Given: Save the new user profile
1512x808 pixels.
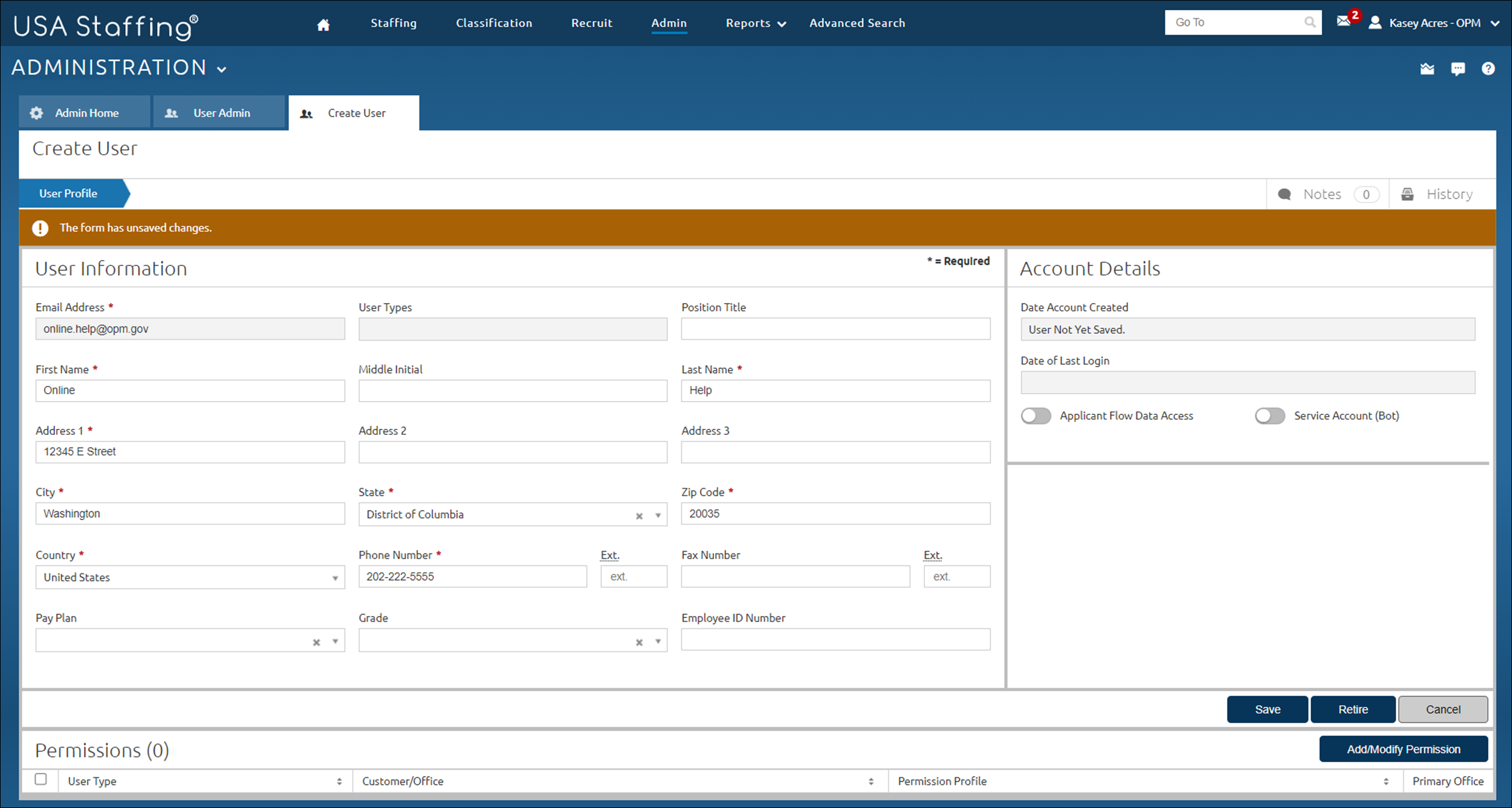Looking at the screenshot, I should click(1267, 709).
